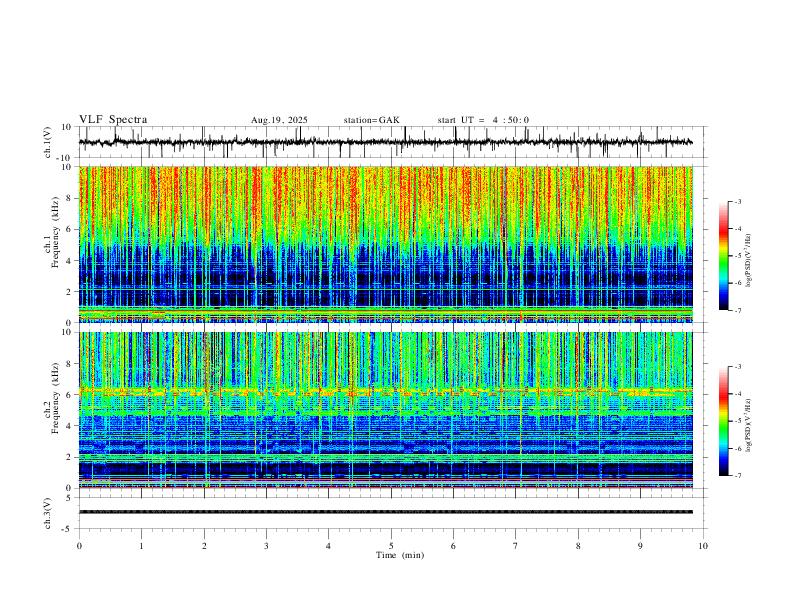Screen dimensions: 792x612
Task: Click the "10" tick on Time axis
Action: 703,546
